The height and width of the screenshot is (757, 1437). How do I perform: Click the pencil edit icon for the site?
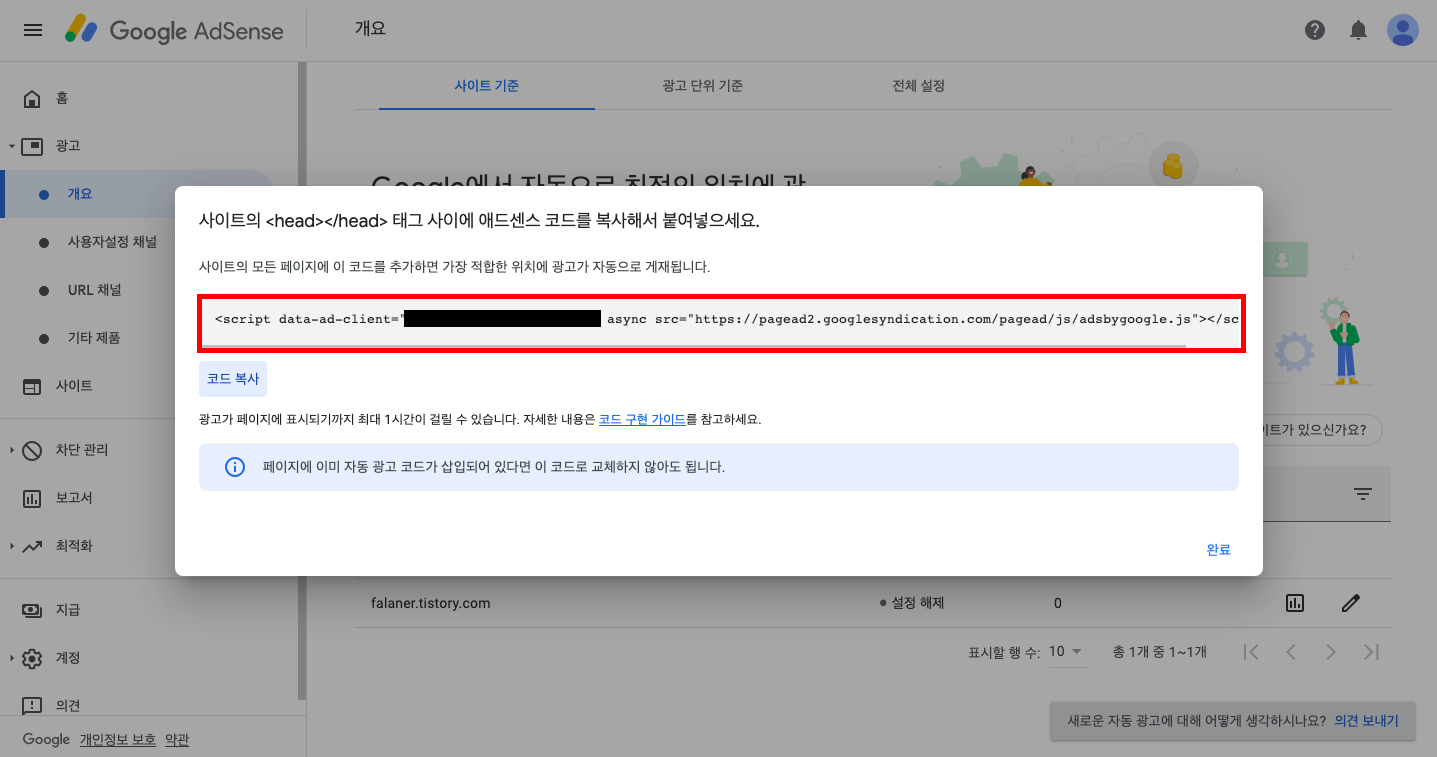pyautogui.click(x=1351, y=603)
